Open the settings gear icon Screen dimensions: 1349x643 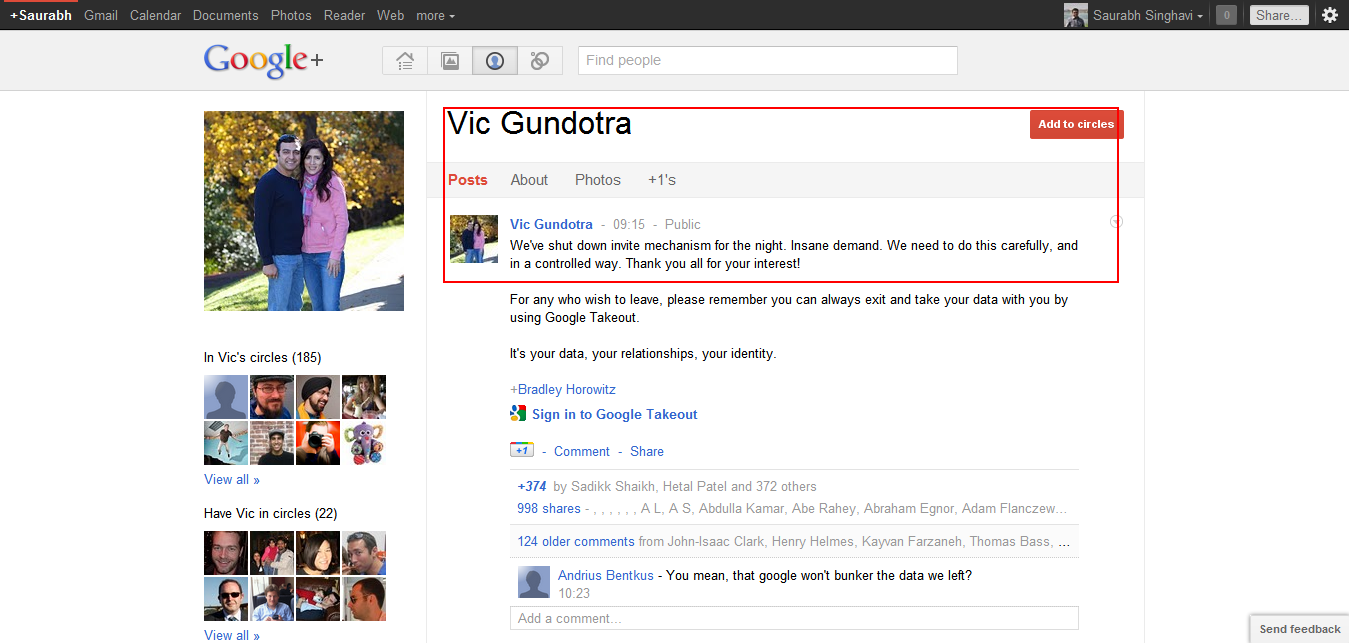pos(1329,15)
